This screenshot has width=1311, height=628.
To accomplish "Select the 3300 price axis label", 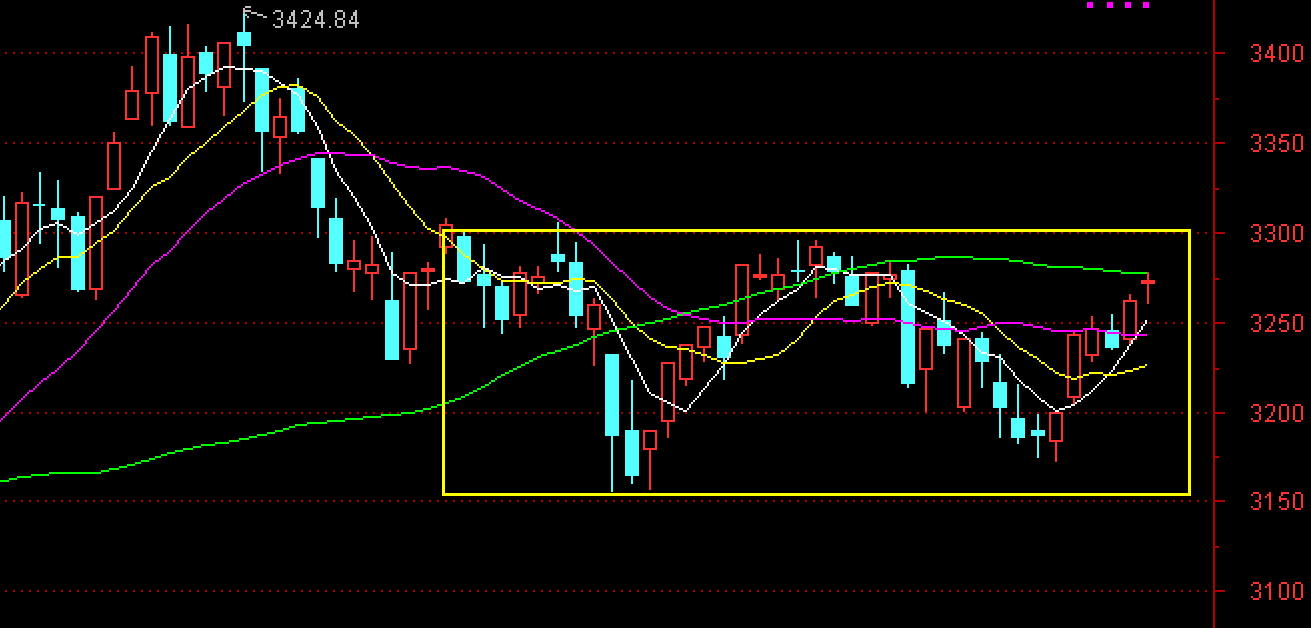I will tap(1276, 233).
